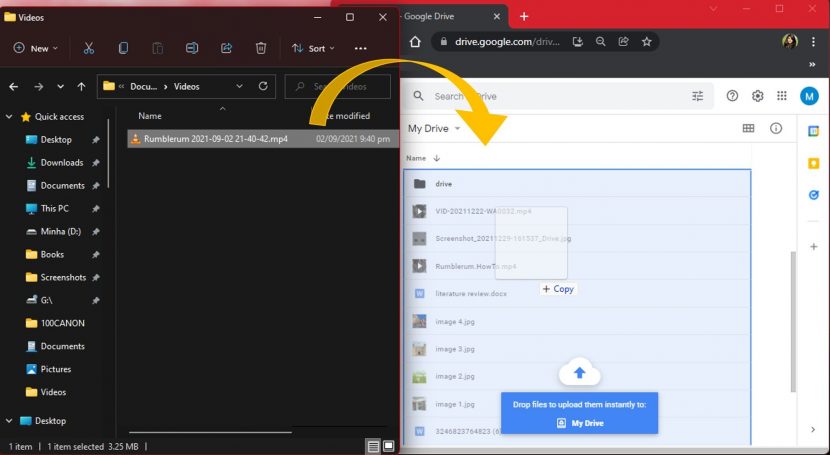Open the New dropdown in File Explorer
The image size is (830, 455).
tap(35, 48)
